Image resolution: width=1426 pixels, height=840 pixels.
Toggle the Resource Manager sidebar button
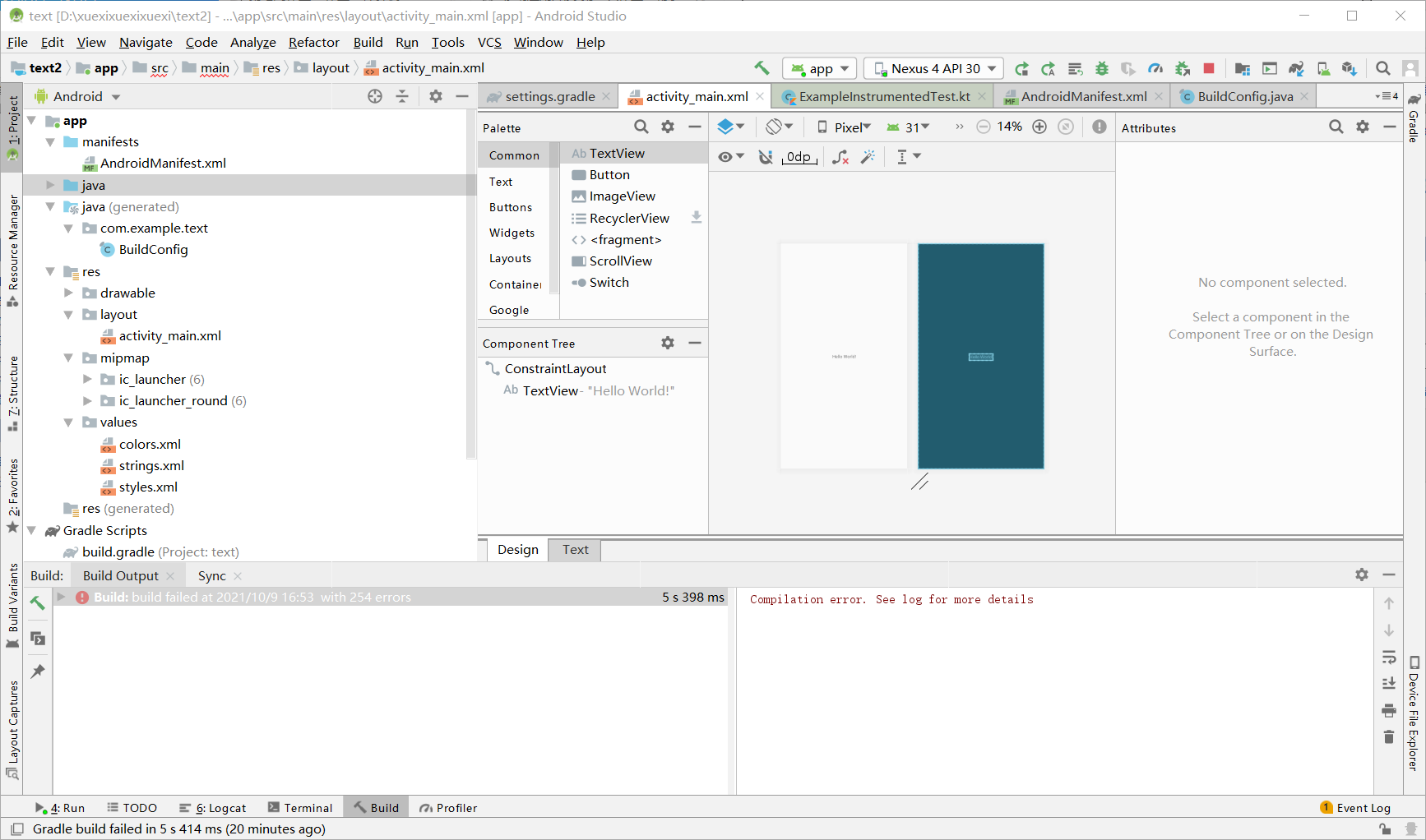tap(12, 251)
